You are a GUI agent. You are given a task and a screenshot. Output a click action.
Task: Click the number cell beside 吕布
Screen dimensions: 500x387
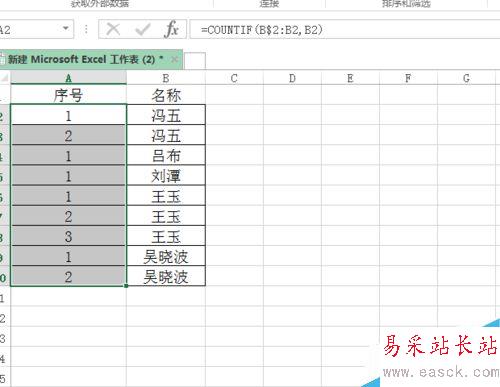click(x=68, y=156)
